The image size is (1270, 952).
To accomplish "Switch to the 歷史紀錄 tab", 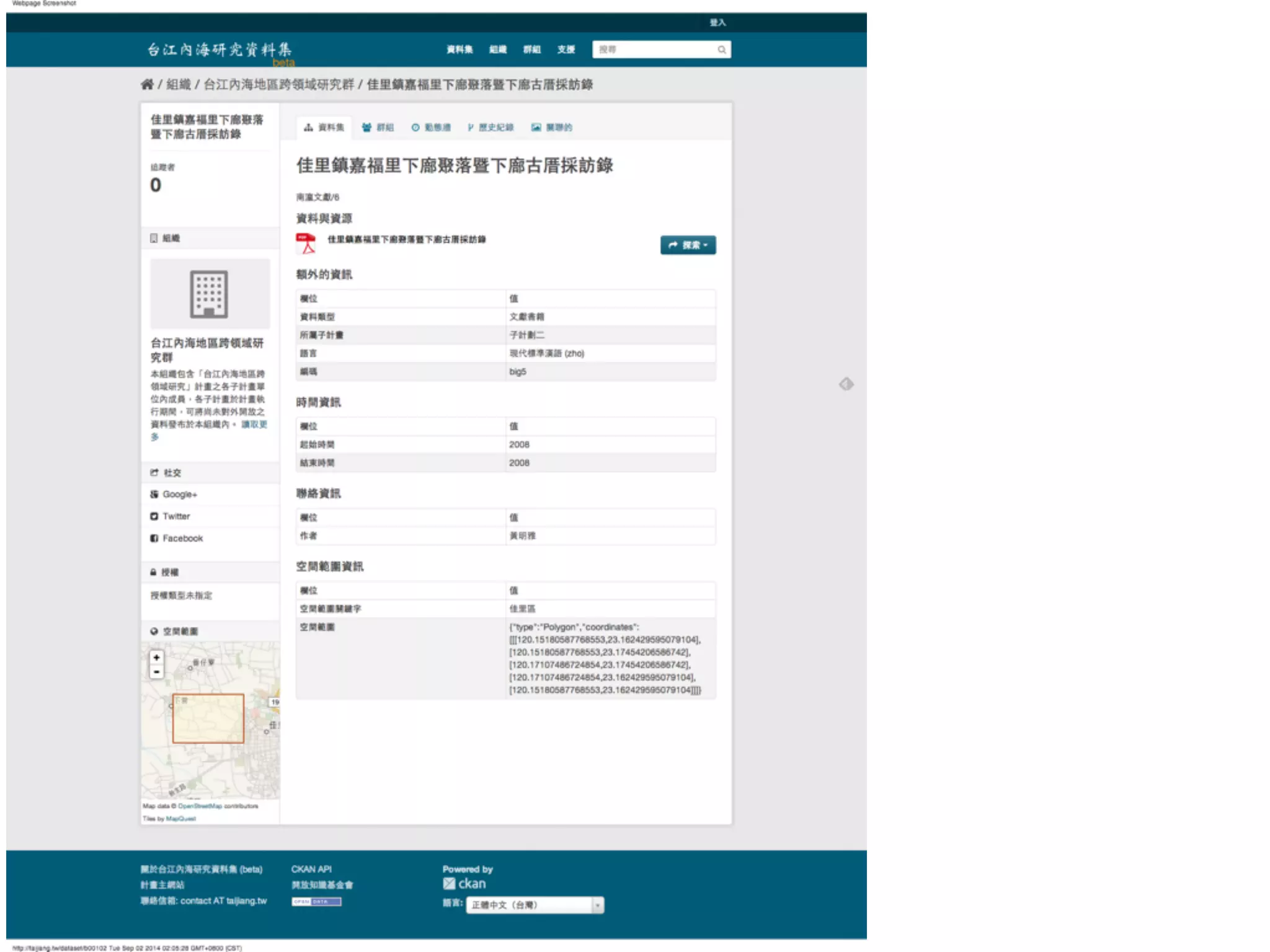I will (491, 128).
